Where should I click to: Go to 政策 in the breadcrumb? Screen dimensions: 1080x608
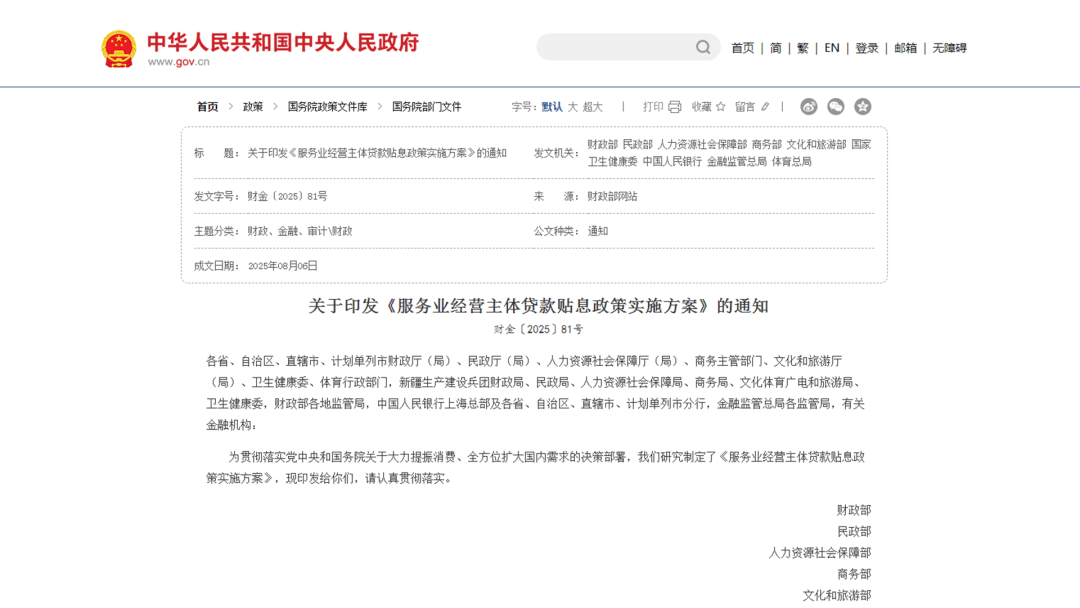253,107
